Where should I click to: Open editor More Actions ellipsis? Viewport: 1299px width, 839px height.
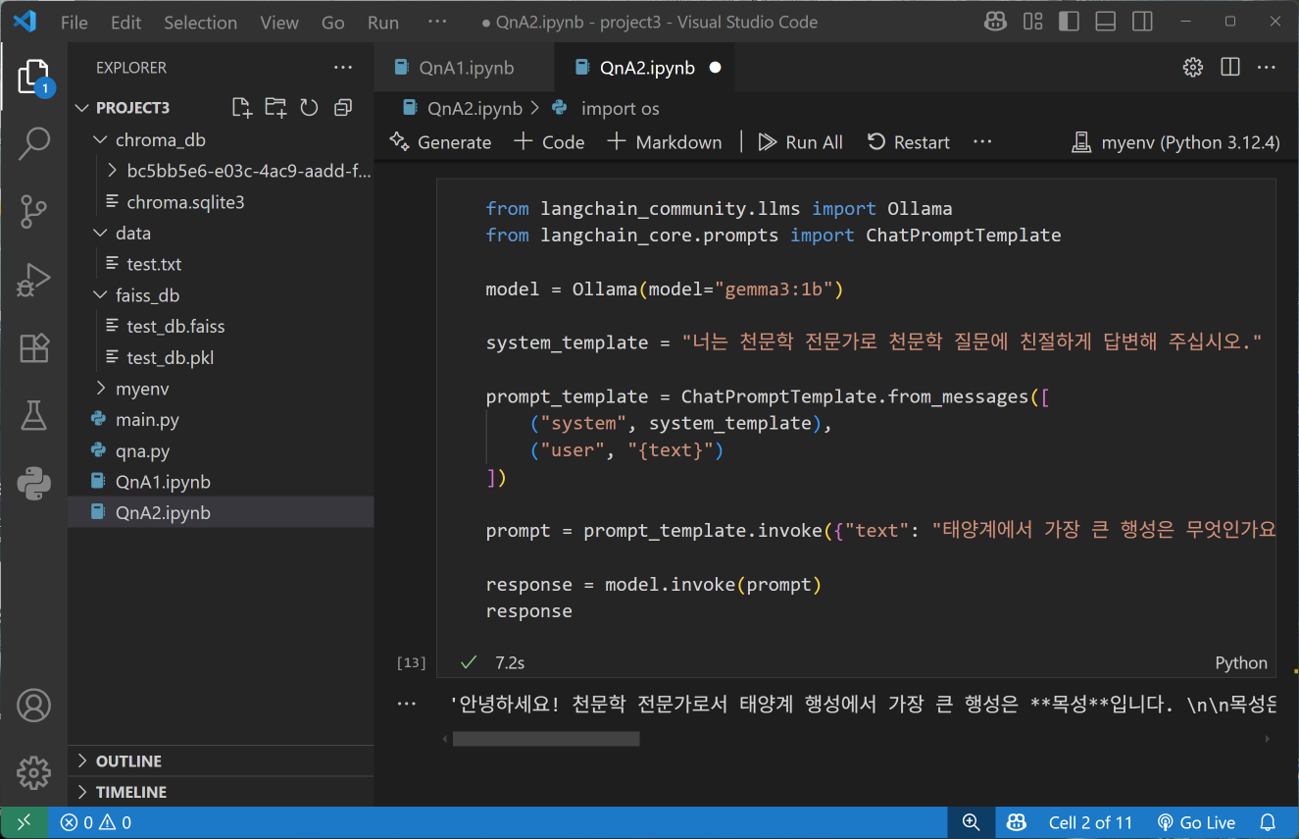pos(1267,67)
